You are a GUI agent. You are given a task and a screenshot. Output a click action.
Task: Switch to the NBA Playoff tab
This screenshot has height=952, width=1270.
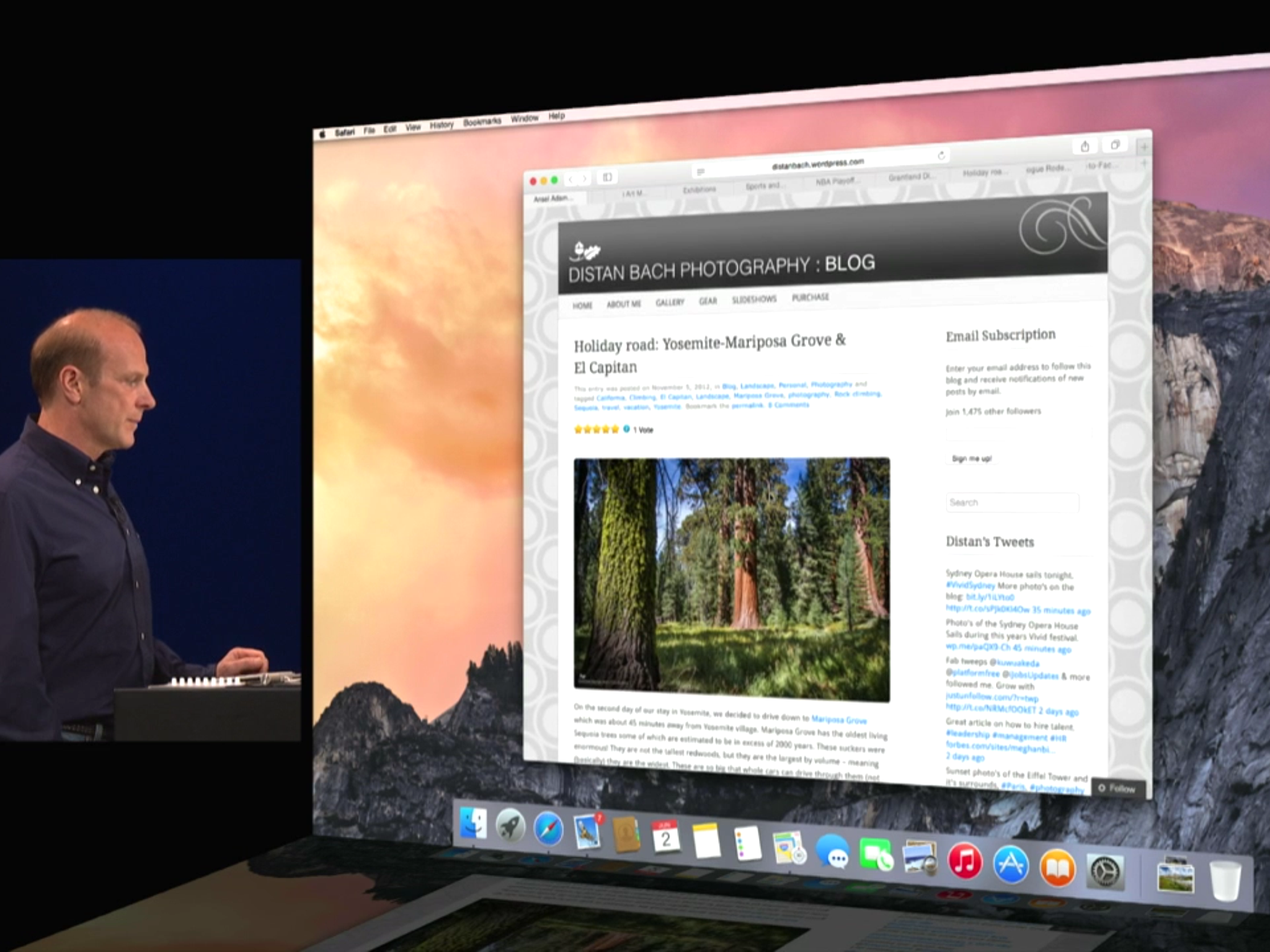tap(836, 181)
